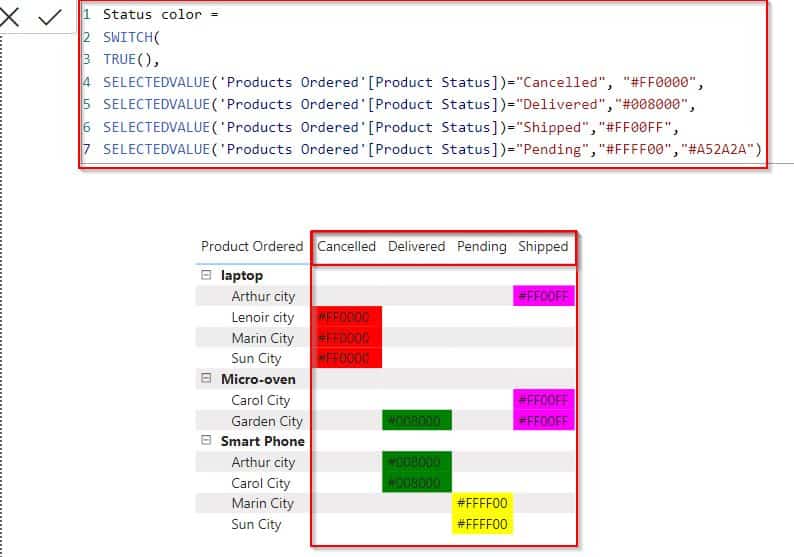
Task: Click red Cancelled cell for laptop Marin City
Action: tap(347, 337)
